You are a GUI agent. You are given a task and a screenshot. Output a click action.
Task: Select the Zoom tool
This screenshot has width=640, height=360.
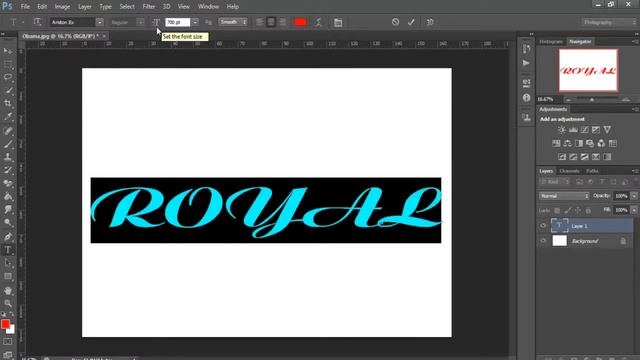[8, 303]
